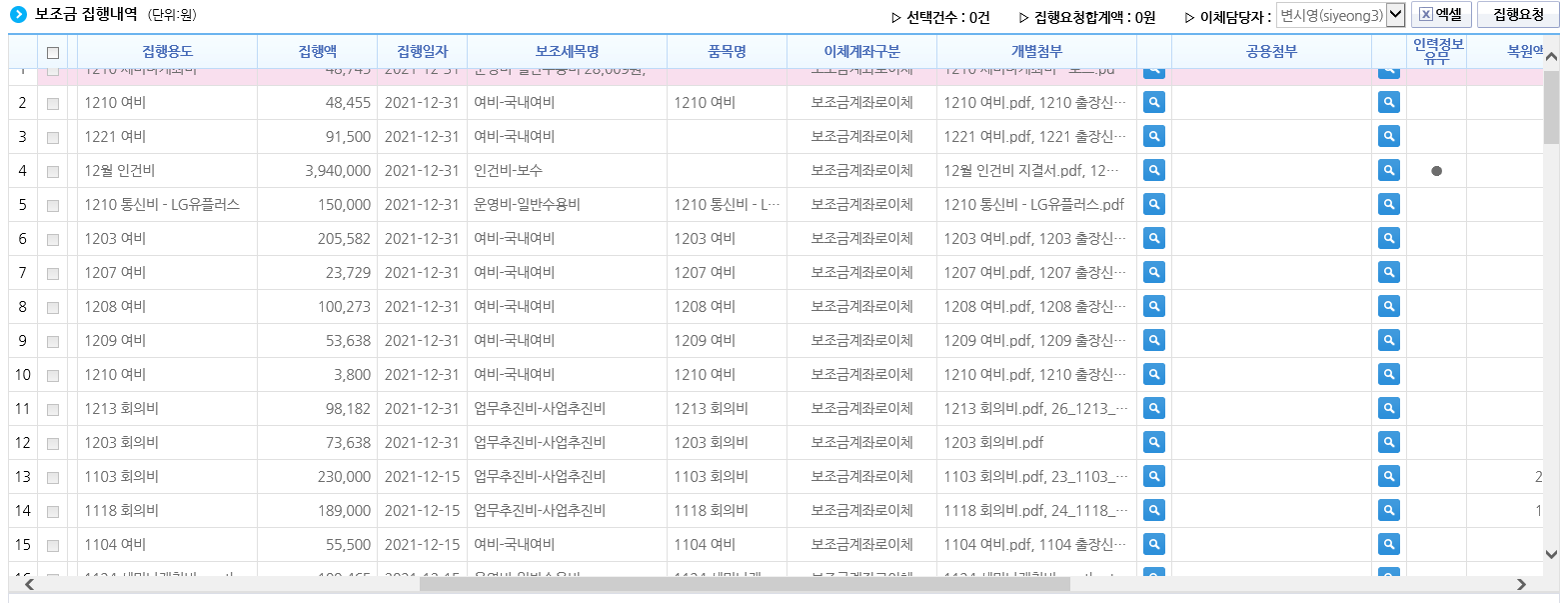Open 공용첨부 search icon for 1103 회의비
Image resolution: width=1568 pixels, height=603 pixels.
[1389, 476]
